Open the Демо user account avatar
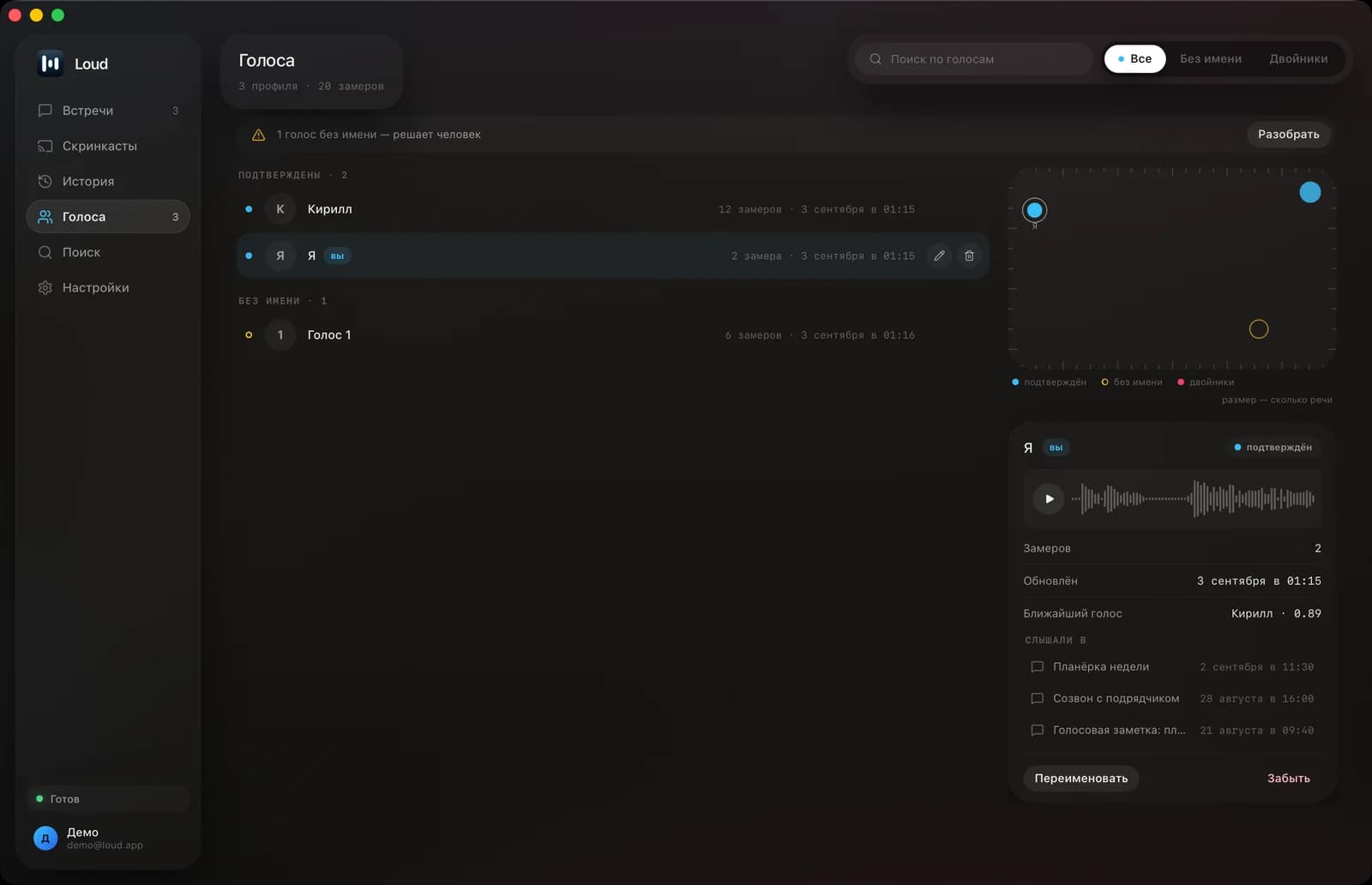The width and height of the screenshot is (1372, 885). pyautogui.click(x=45, y=839)
